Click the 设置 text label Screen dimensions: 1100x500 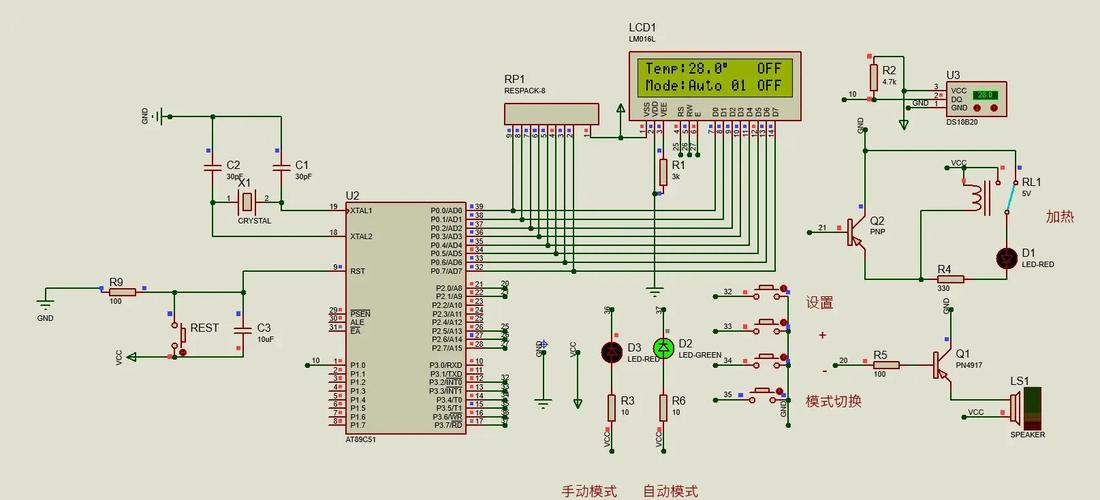tap(819, 303)
